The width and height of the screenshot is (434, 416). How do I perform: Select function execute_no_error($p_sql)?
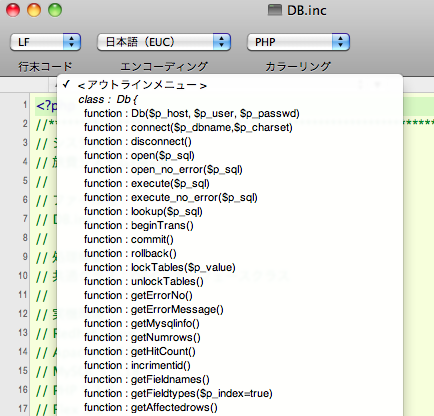(x=230, y=197)
